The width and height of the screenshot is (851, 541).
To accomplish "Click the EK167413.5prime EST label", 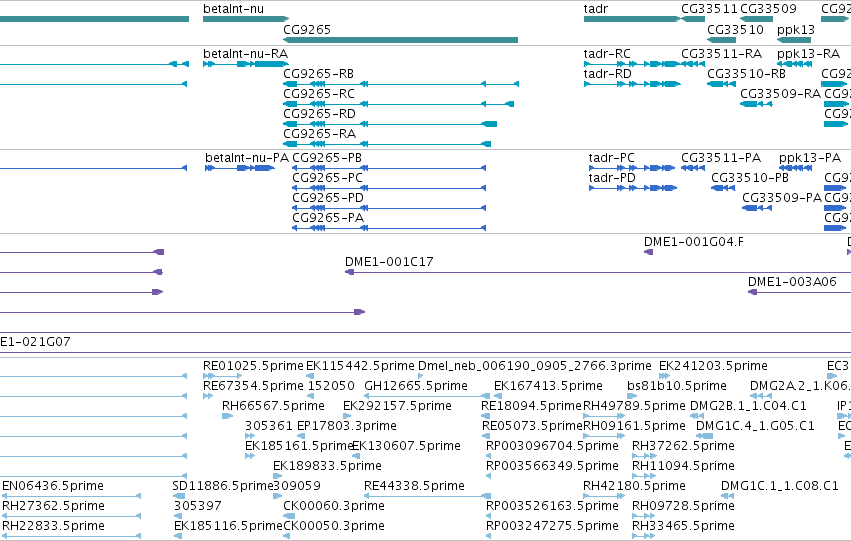I will point(548,386).
